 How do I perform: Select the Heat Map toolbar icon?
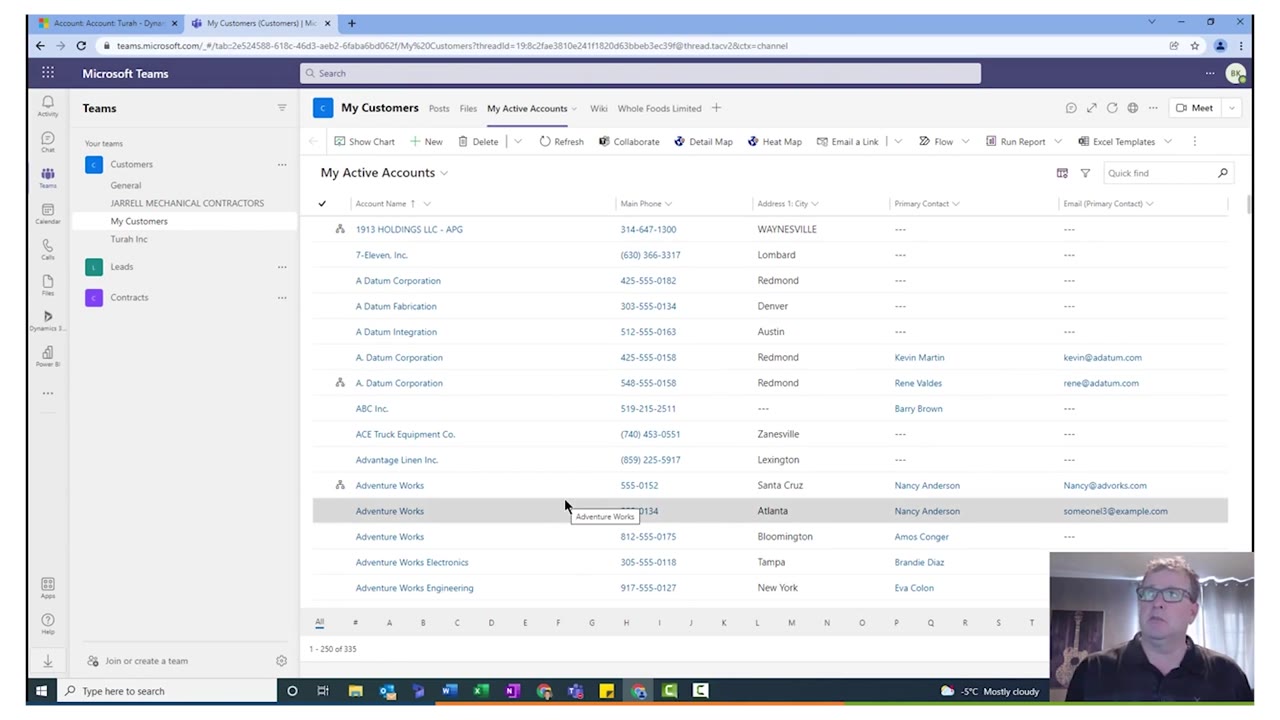(775, 141)
